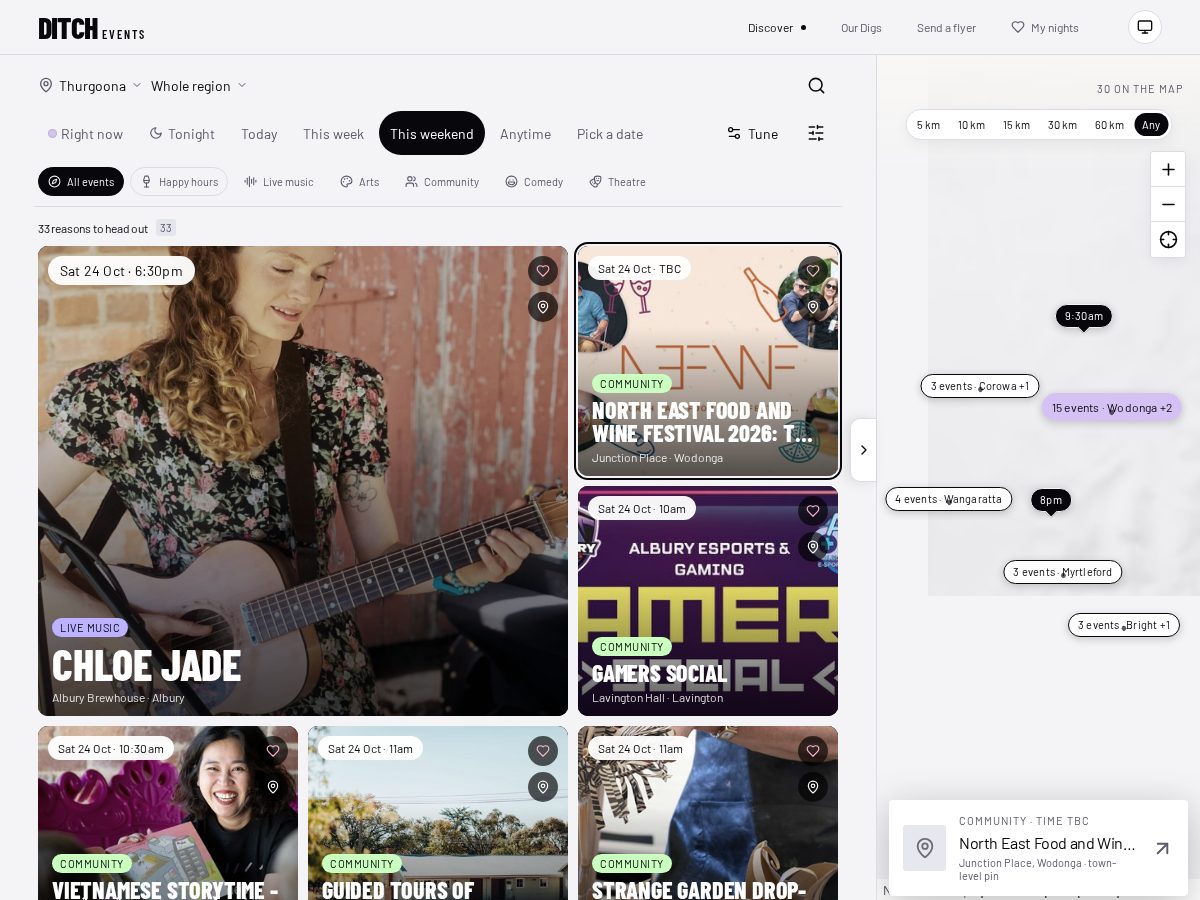Filter by Live music
The width and height of the screenshot is (1200, 900).
coord(279,182)
